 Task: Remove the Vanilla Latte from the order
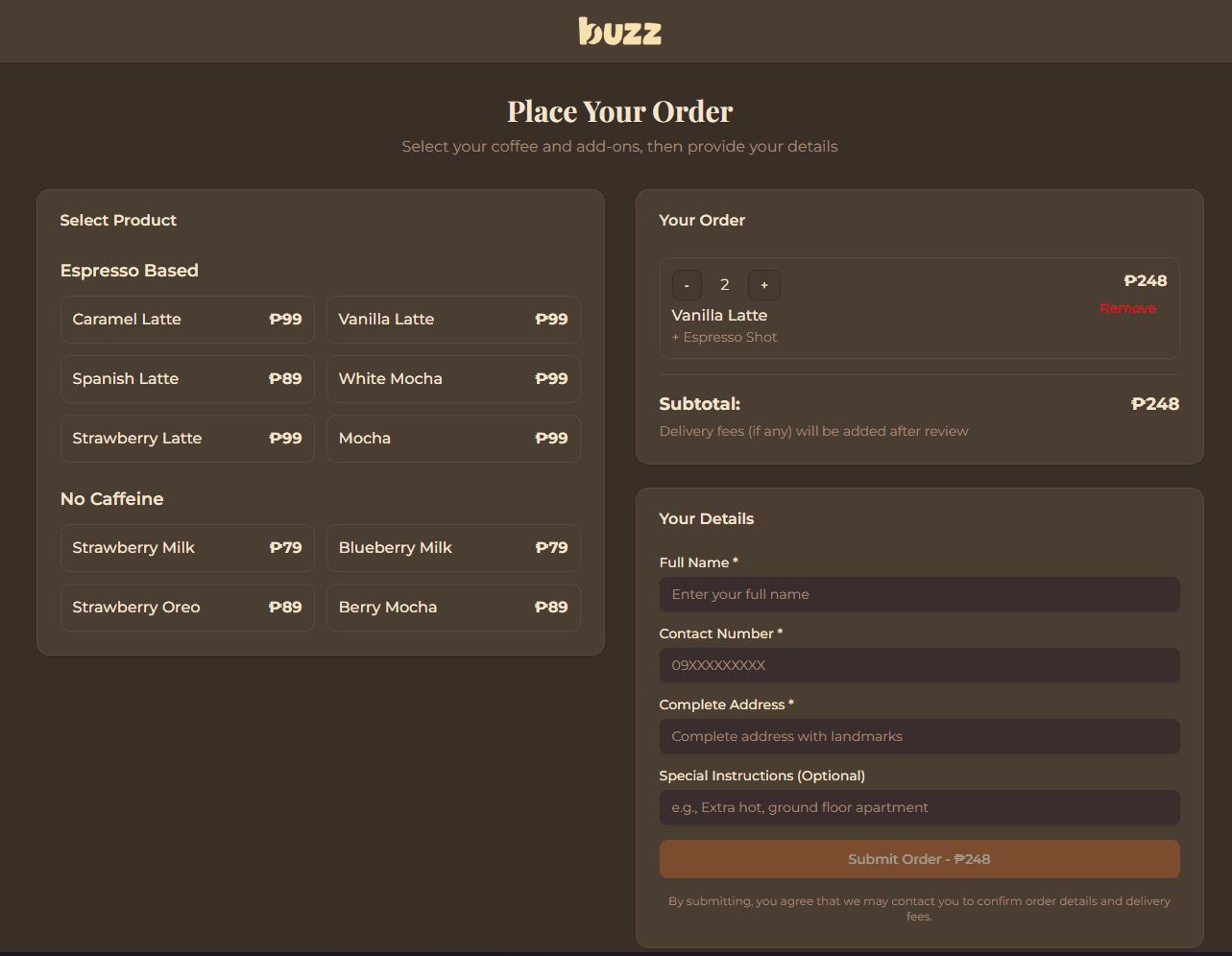pos(1128,307)
